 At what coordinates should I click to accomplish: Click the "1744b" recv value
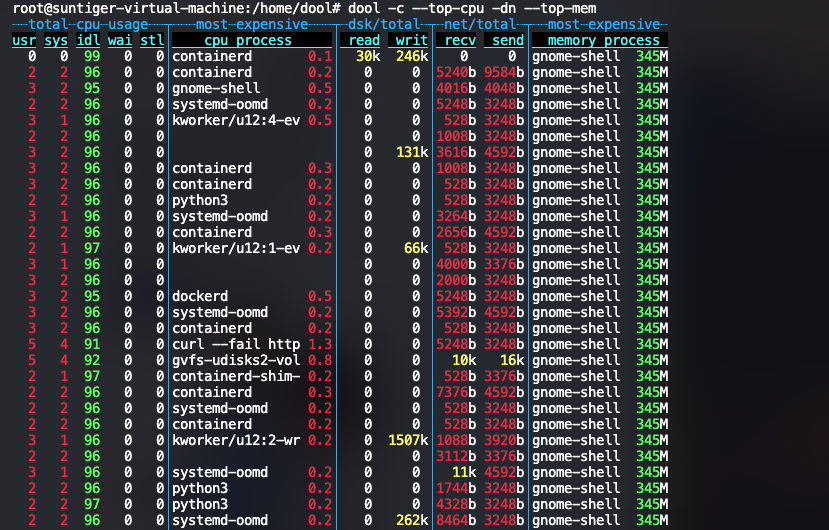[456, 488]
